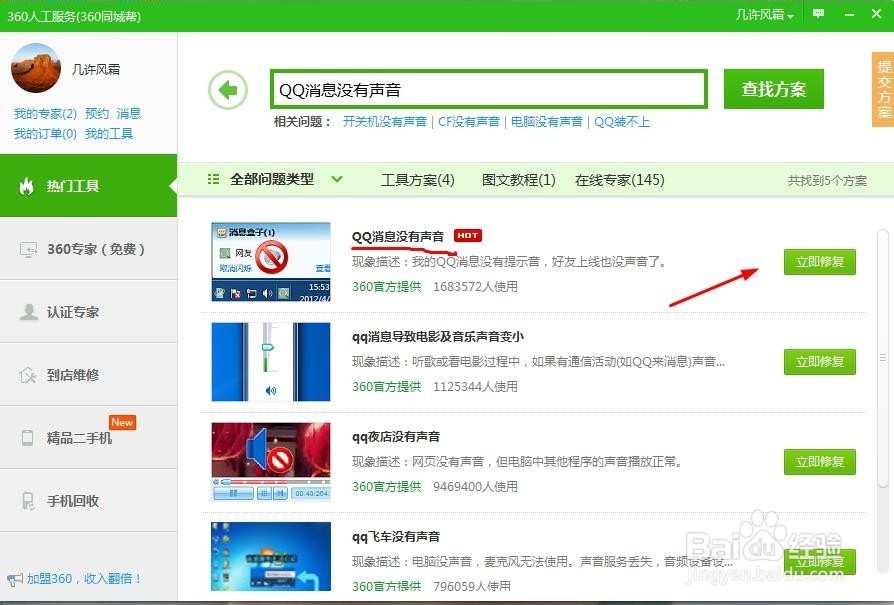Click the title qq夜店没有声音

coord(396,437)
